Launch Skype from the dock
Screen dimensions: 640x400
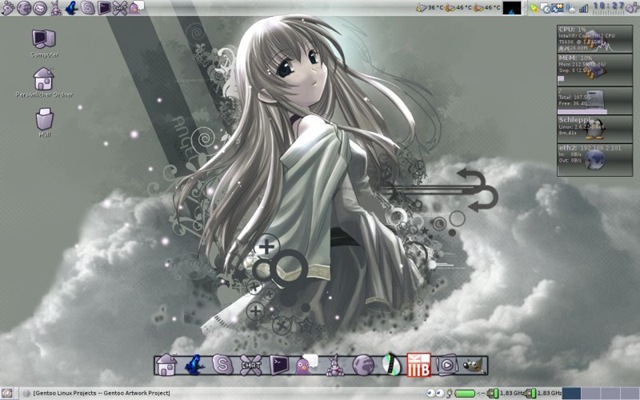pyautogui.click(x=222, y=365)
